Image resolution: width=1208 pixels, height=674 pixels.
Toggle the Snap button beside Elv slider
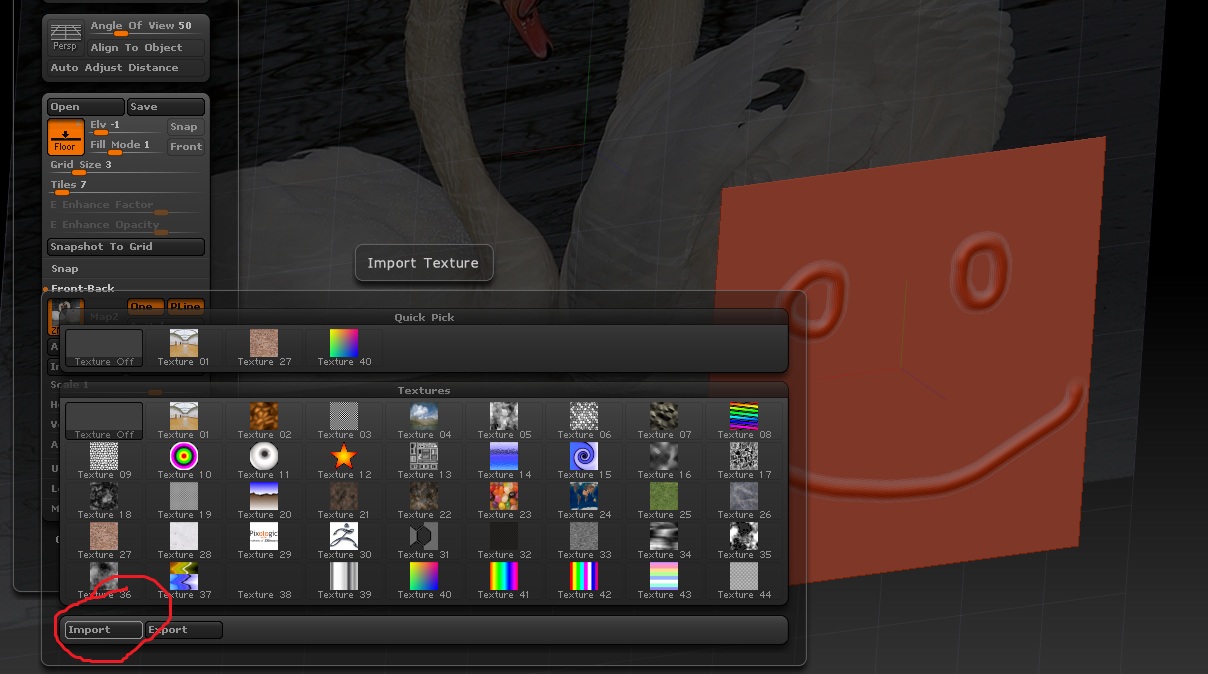[185, 127]
